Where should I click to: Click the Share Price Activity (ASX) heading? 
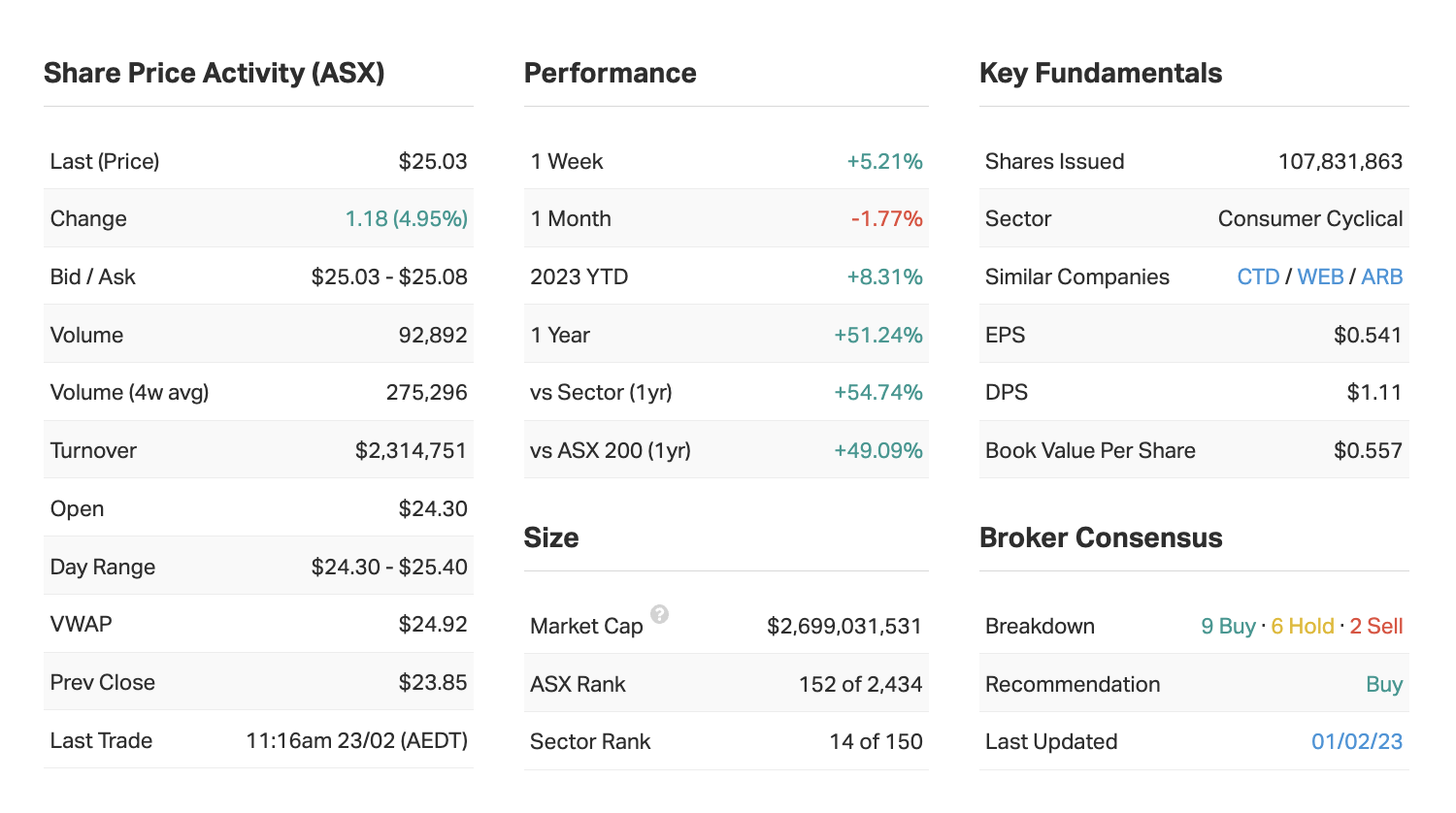215,73
